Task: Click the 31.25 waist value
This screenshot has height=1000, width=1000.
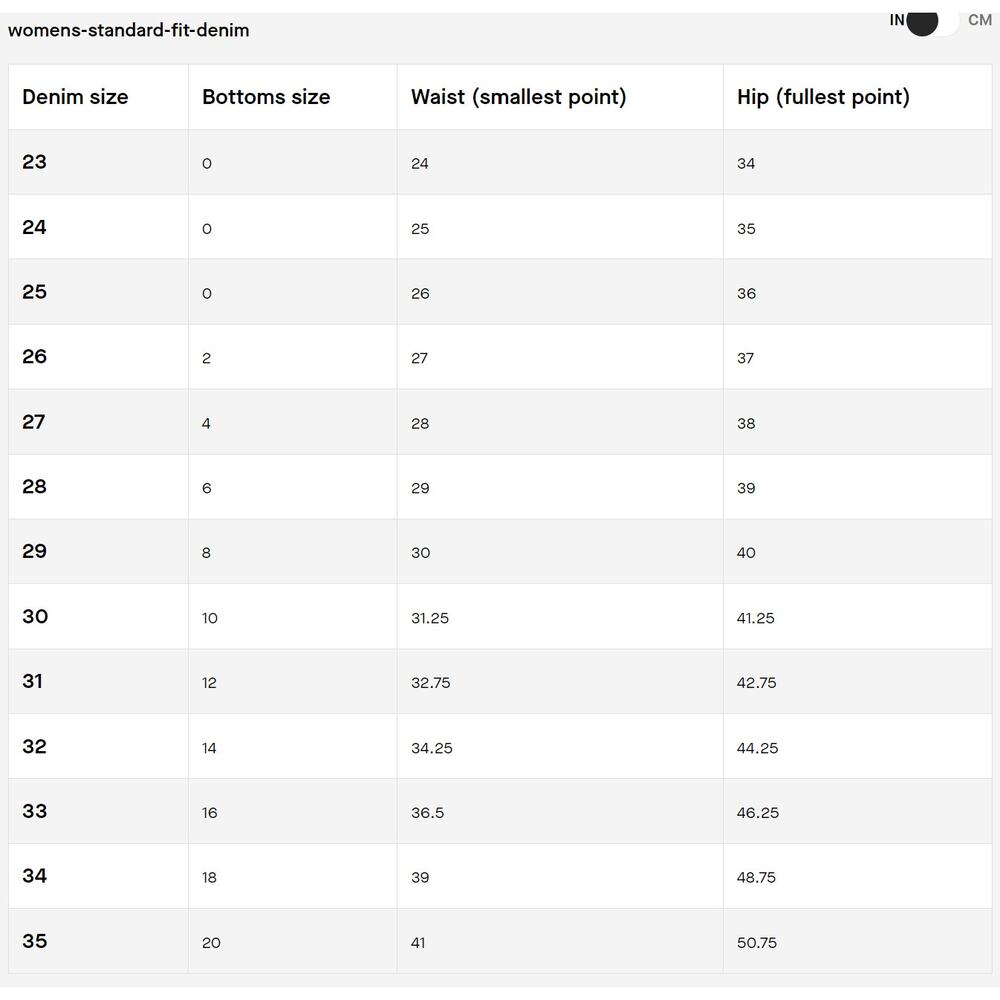Action: tap(430, 618)
